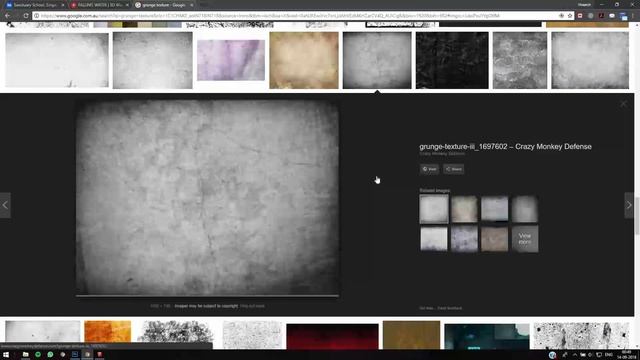Select the dark gray related image, fourth in the top row
The image size is (640, 360).
[525, 209]
